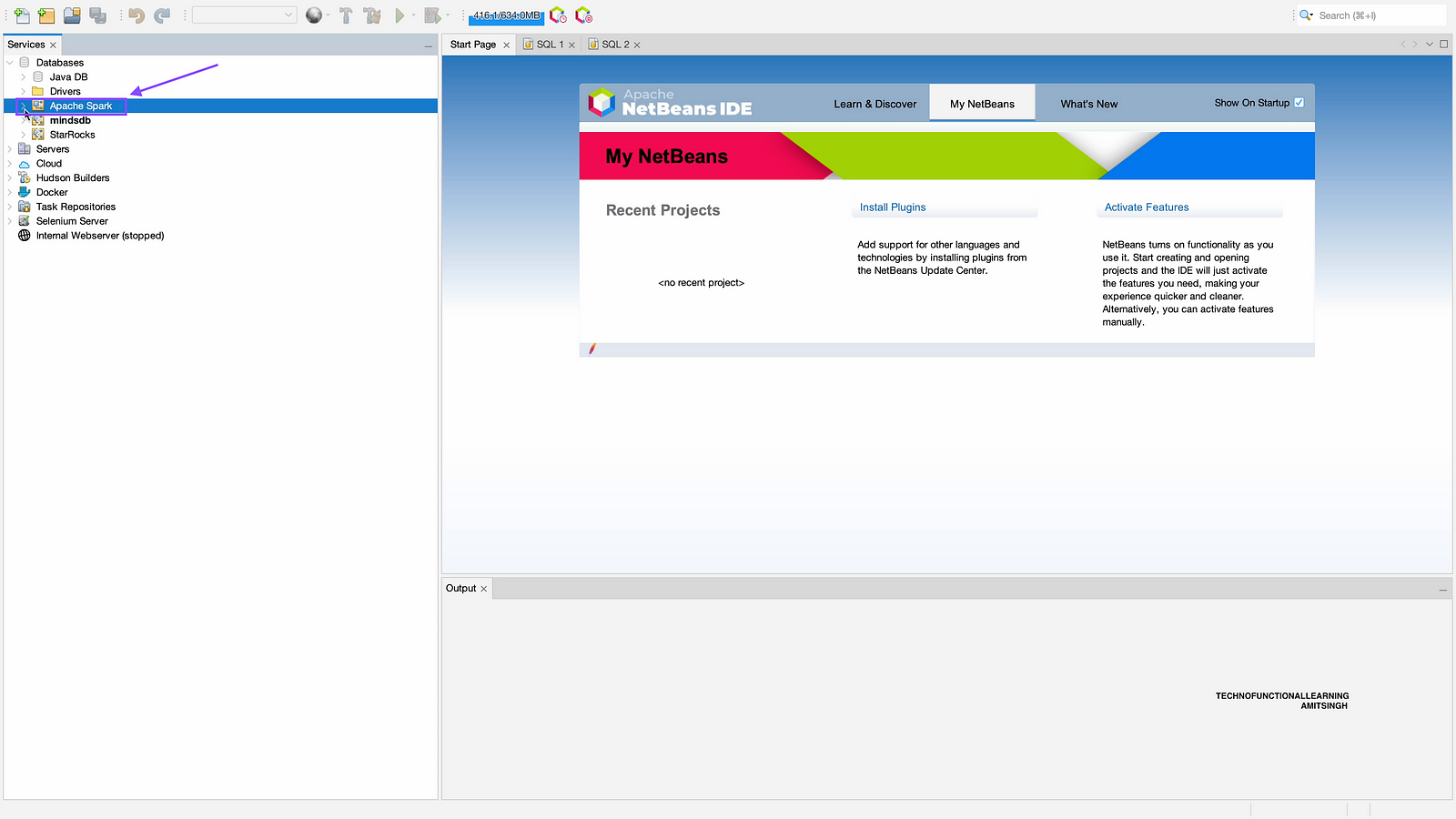1456x819 pixels.
Task: Click the Activate Features link
Action: (x=1146, y=207)
